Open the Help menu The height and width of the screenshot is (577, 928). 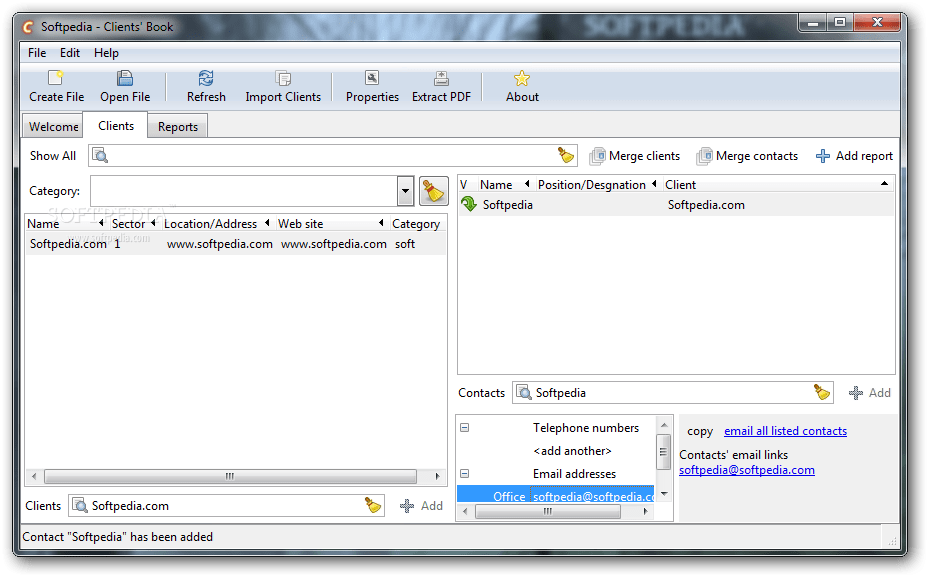pos(106,53)
